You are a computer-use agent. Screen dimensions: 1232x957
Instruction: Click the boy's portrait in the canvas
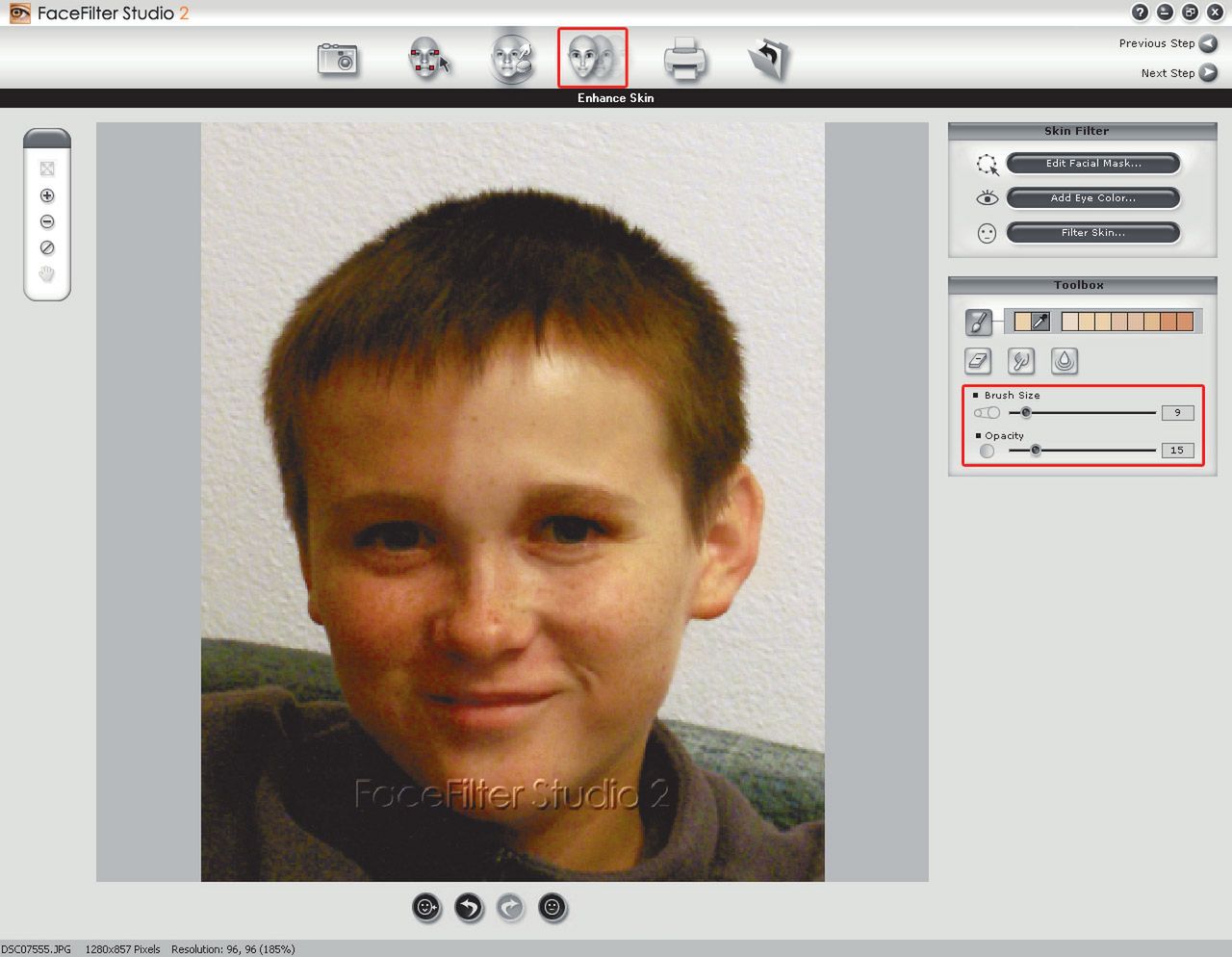512,502
